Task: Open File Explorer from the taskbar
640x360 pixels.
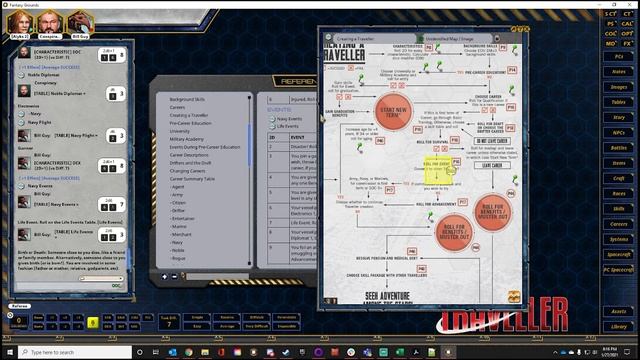Action: (205, 352)
